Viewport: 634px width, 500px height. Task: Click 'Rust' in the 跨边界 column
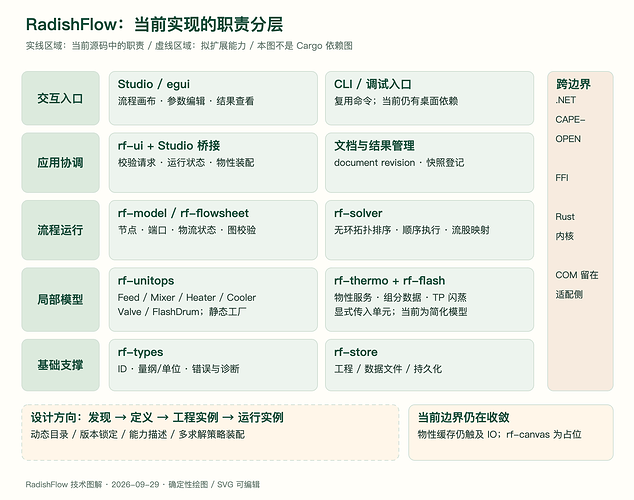point(565,217)
